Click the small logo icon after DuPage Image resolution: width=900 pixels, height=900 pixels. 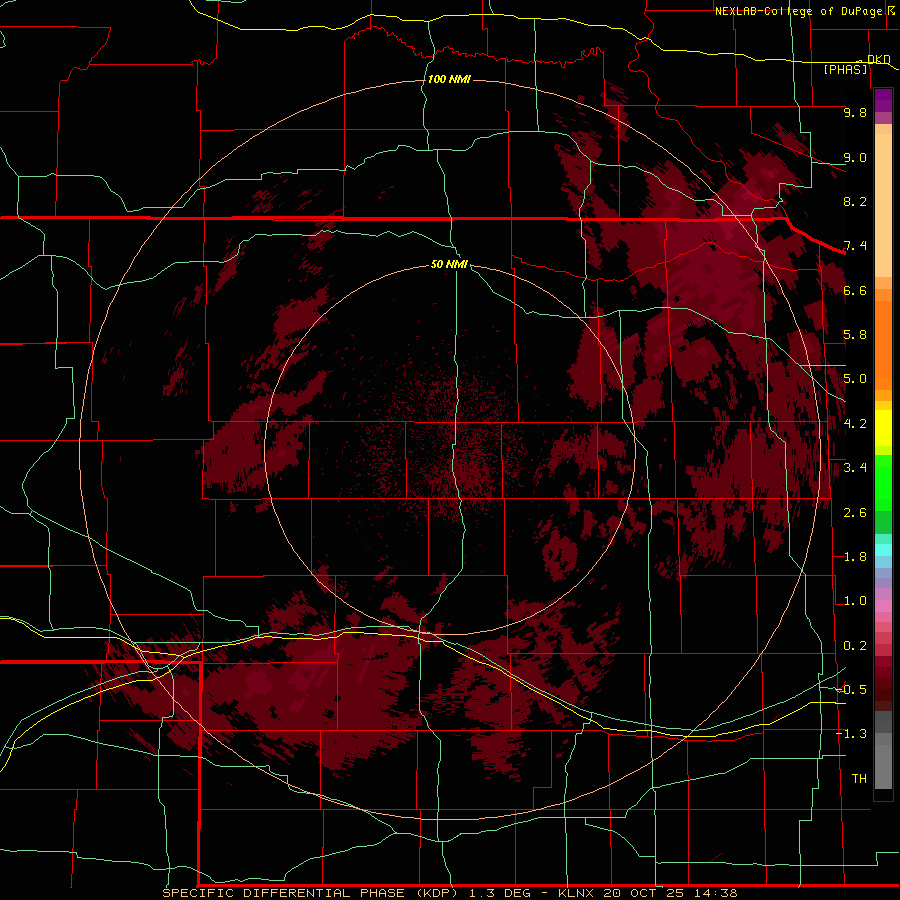pos(891,11)
